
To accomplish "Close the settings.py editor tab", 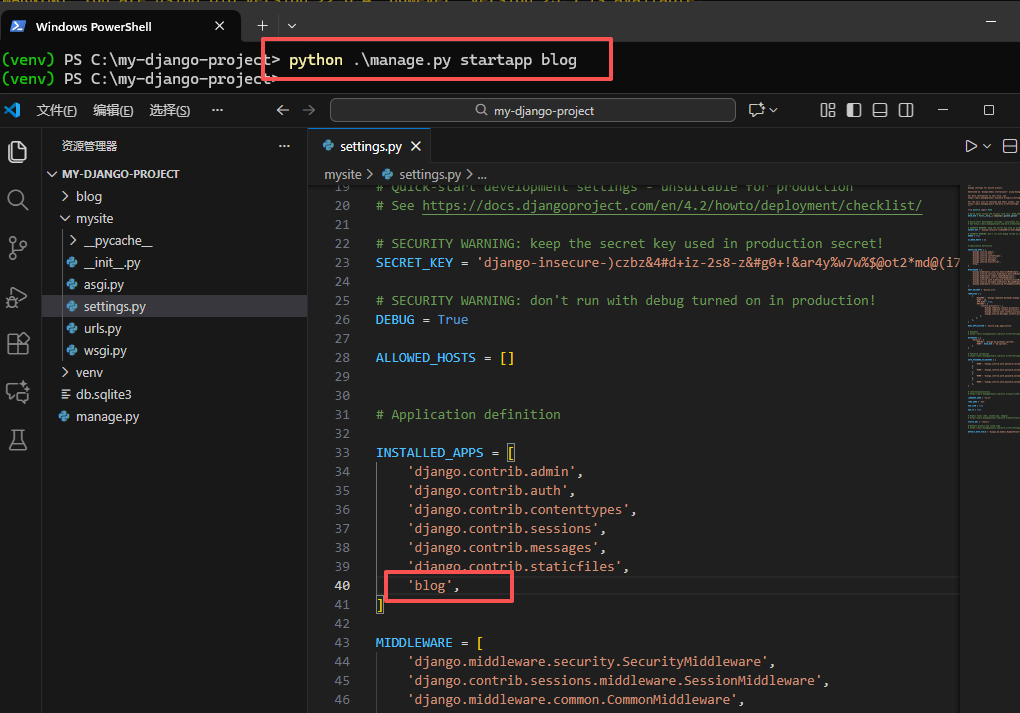I will click(416, 146).
